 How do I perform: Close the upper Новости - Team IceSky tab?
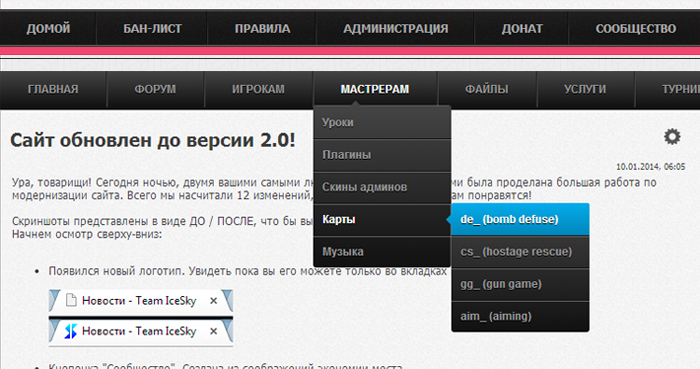pyautogui.click(x=213, y=301)
